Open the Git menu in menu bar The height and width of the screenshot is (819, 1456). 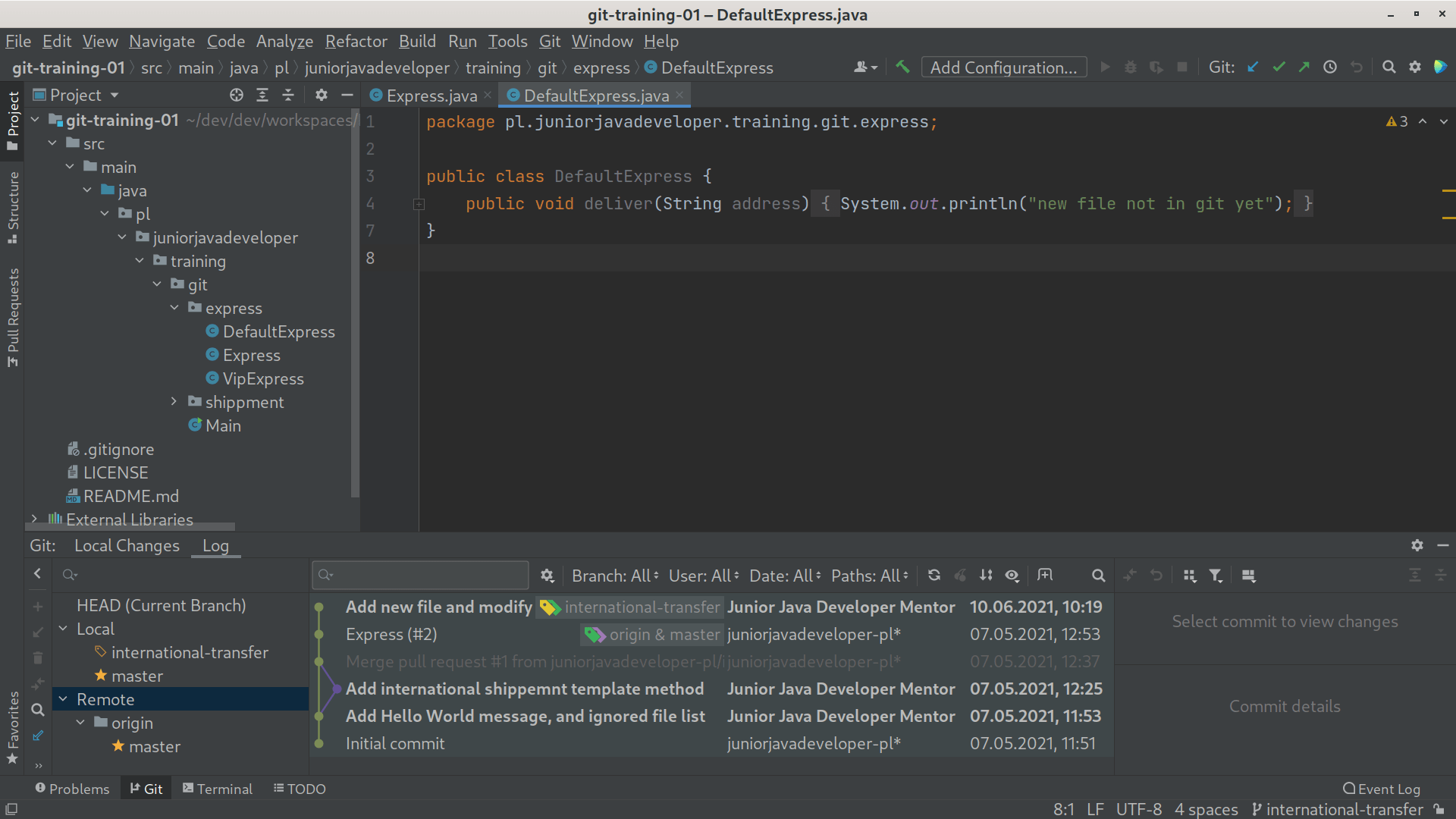pyautogui.click(x=549, y=41)
